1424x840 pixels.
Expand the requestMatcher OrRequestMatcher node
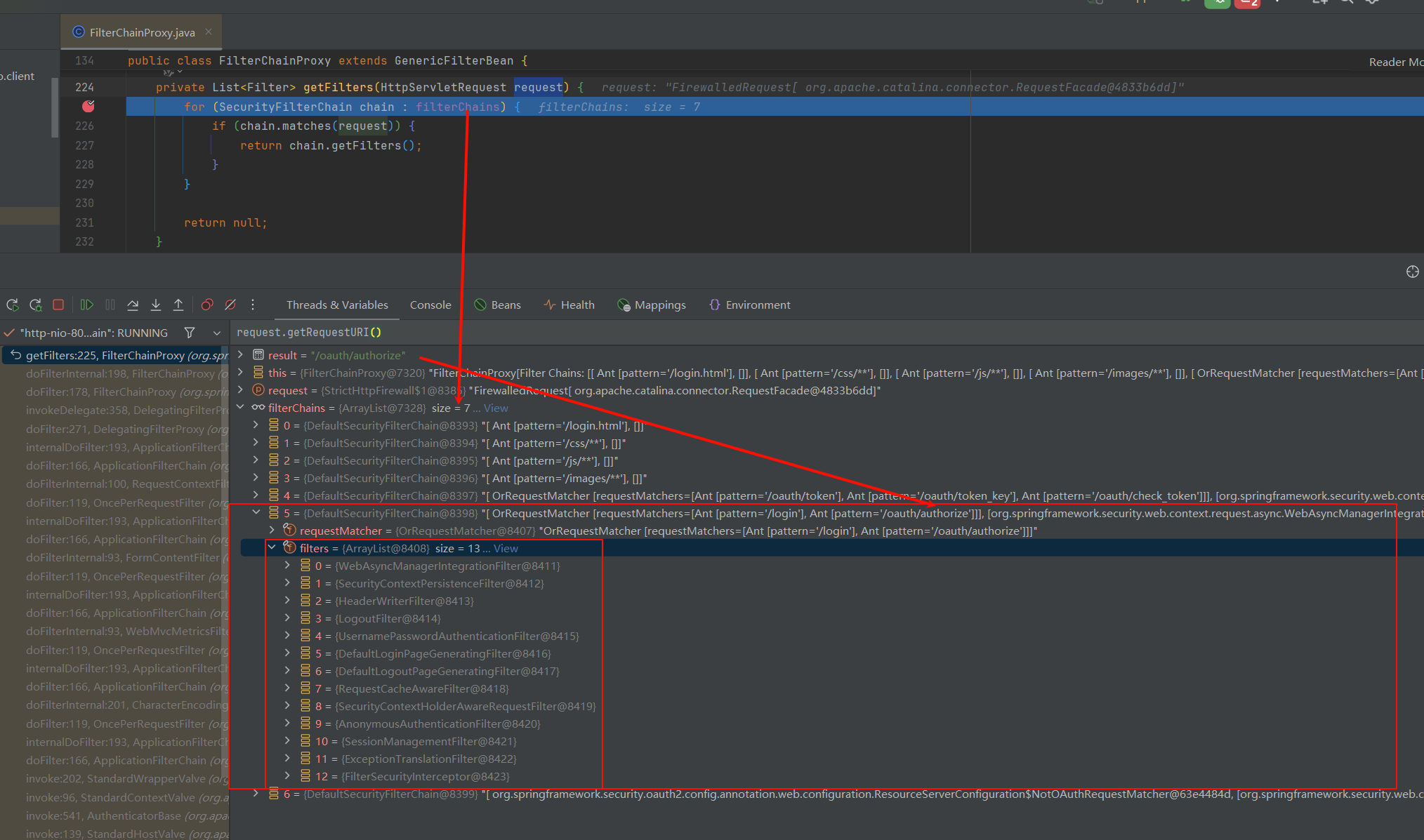272,530
